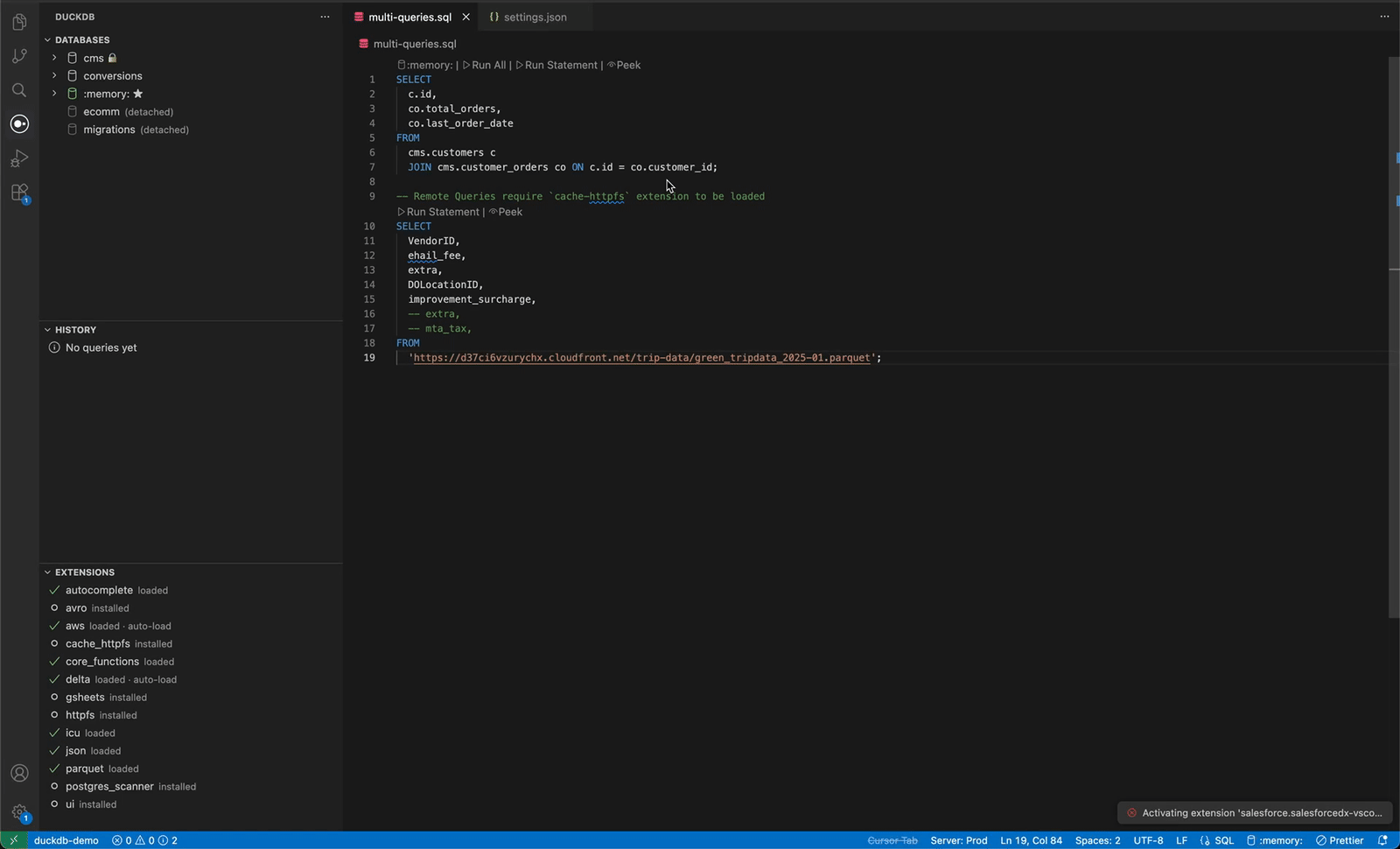Click the :memory: status bar database selector
This screenshot has height=849, width=1400.
(x=1274, y=840)
